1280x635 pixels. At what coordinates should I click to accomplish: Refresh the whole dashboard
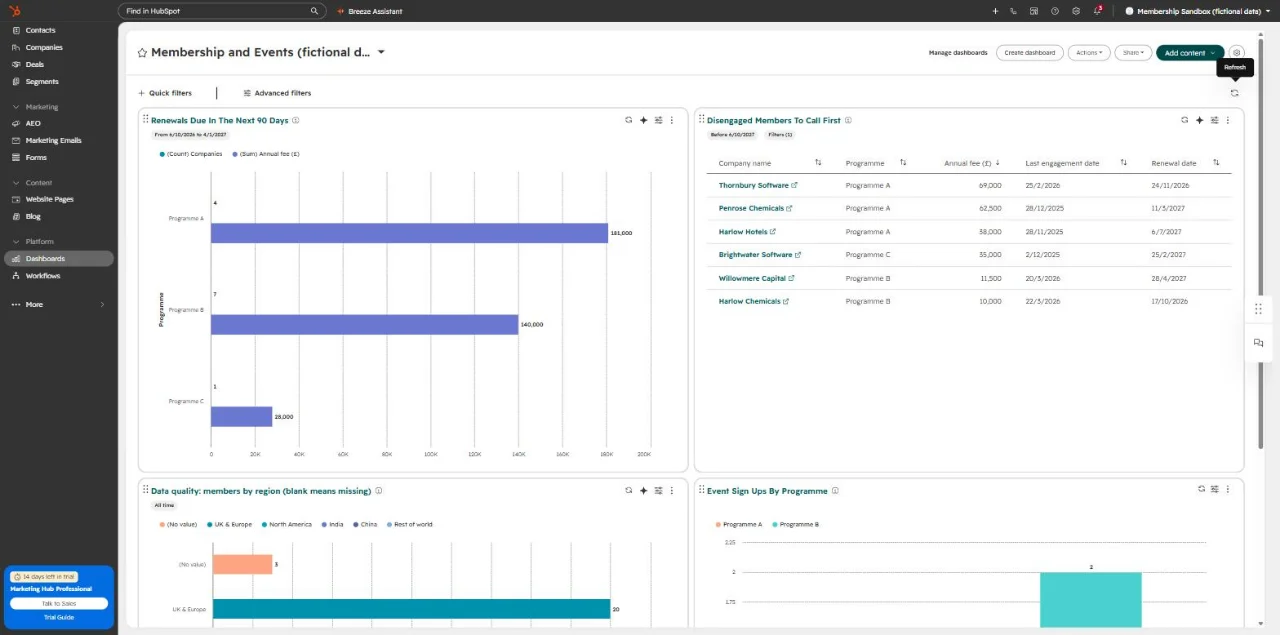(x=1234, y=93)
